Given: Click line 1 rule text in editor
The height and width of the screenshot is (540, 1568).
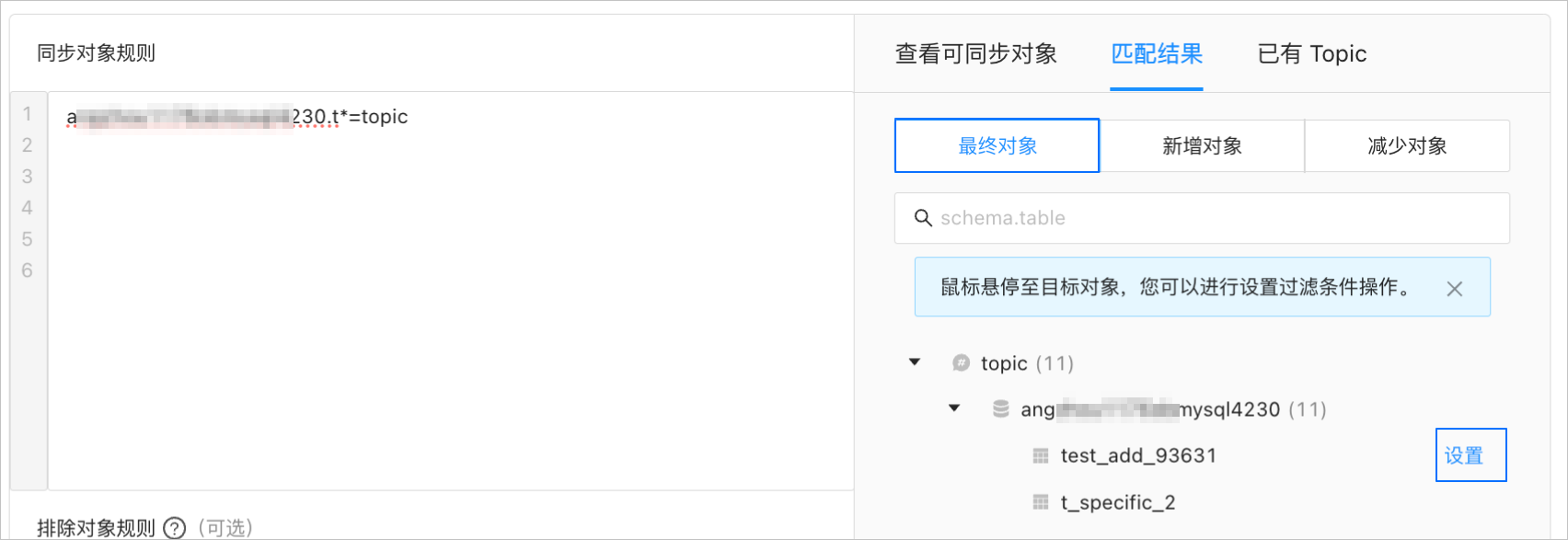Looking at the screenshot, I should point(237,117).
